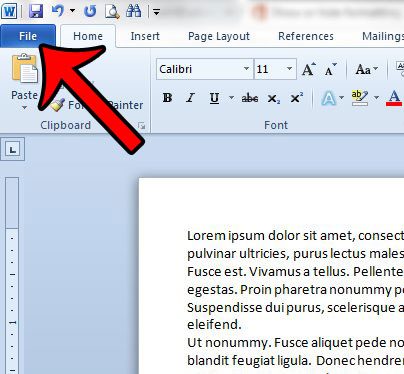404x374 pixels.
Task: Open Text Effects dropdown arrow
Action: (x=342, y=98)
